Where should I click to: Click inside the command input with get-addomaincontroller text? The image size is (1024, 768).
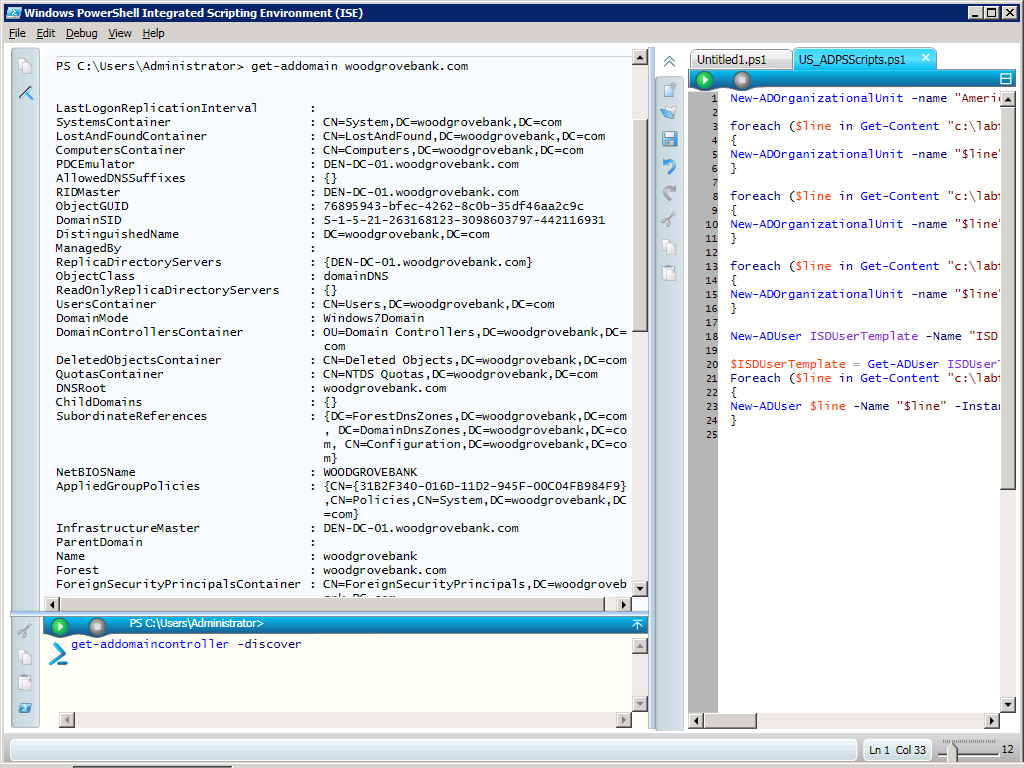tap(186, 644)
